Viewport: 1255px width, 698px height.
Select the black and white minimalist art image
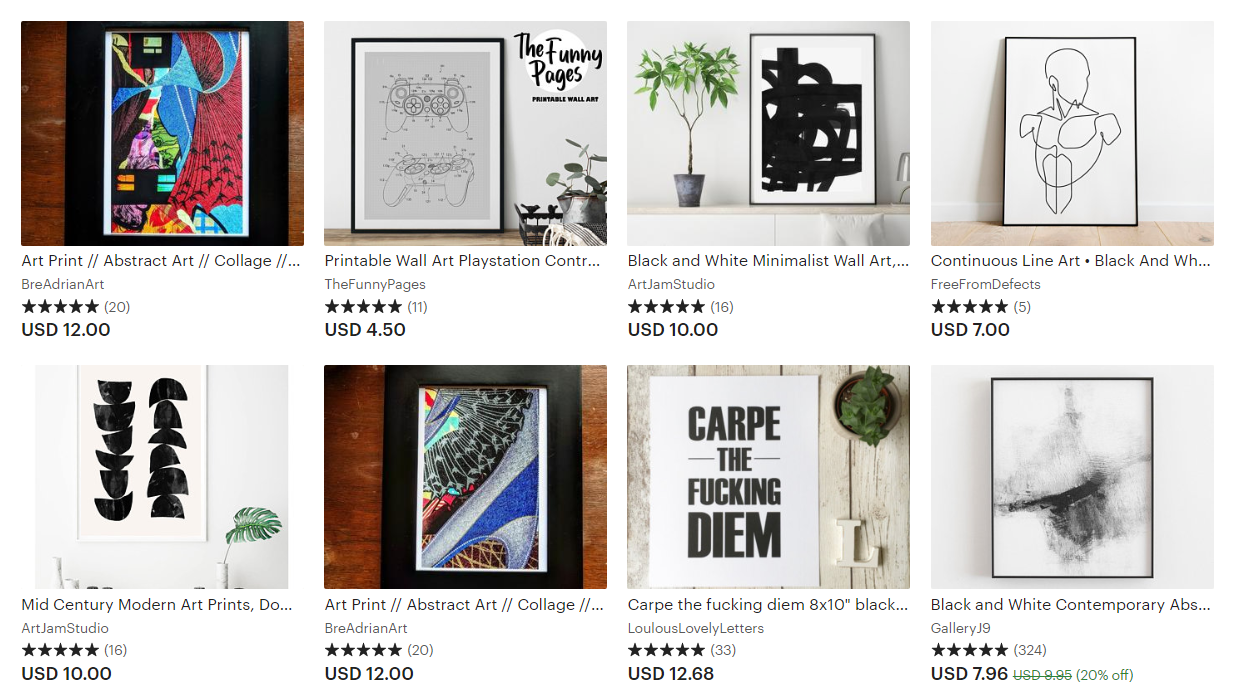[x=768, y=133]
